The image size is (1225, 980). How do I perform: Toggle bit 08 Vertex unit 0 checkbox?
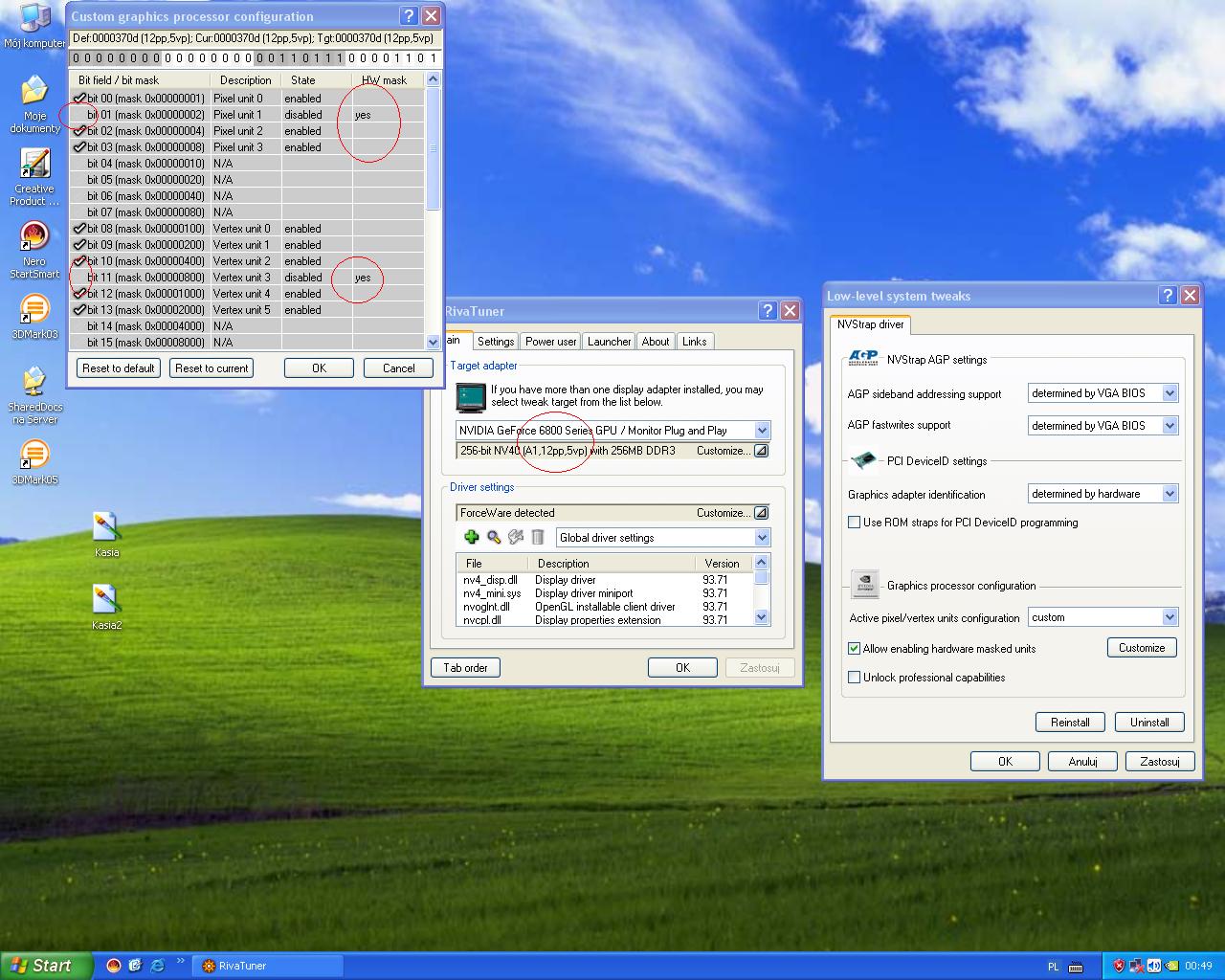[x=80, y=229]
